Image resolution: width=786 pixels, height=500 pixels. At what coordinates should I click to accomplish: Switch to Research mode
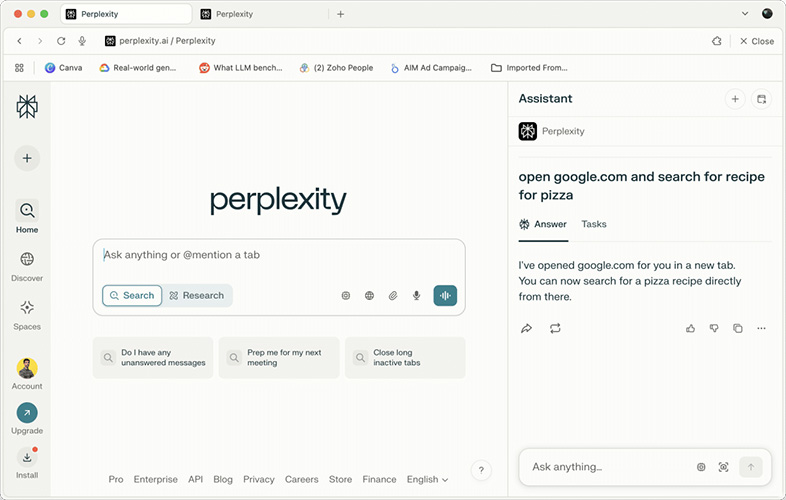coord(197,295)
